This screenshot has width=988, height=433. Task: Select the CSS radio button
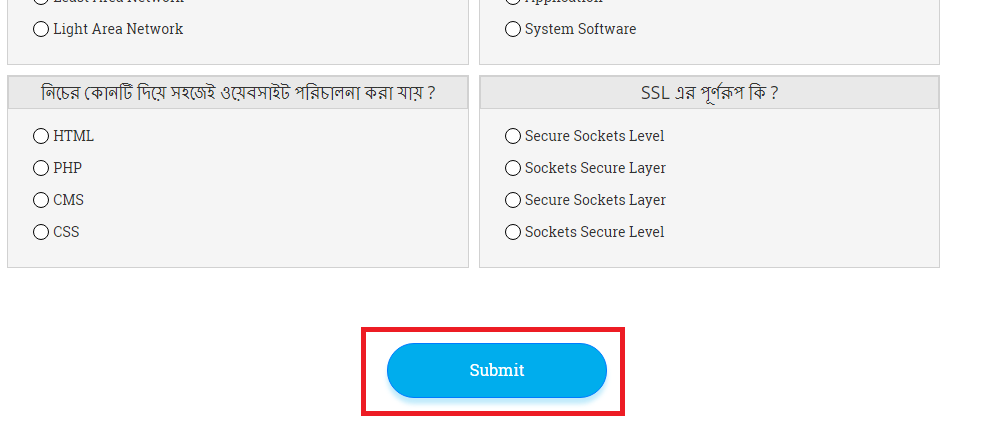point(41,232)
